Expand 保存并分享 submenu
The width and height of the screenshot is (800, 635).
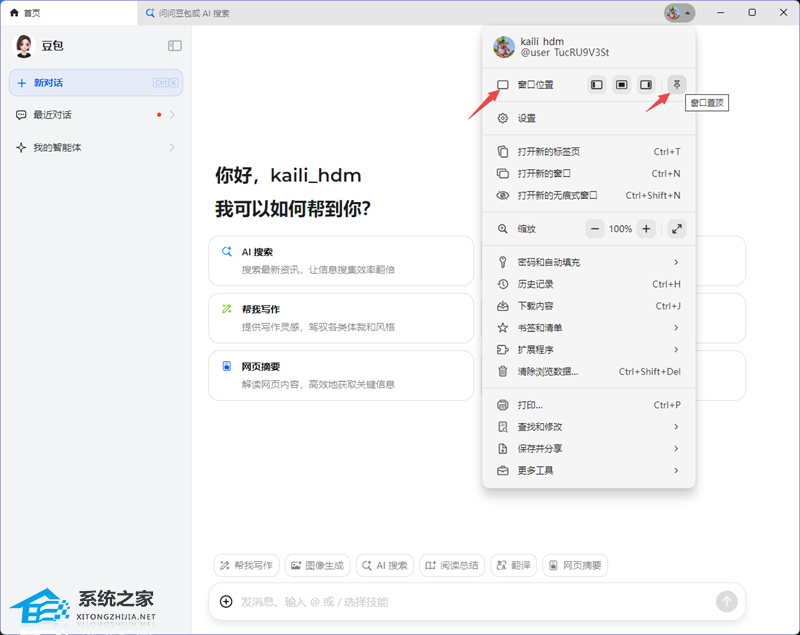589,449
